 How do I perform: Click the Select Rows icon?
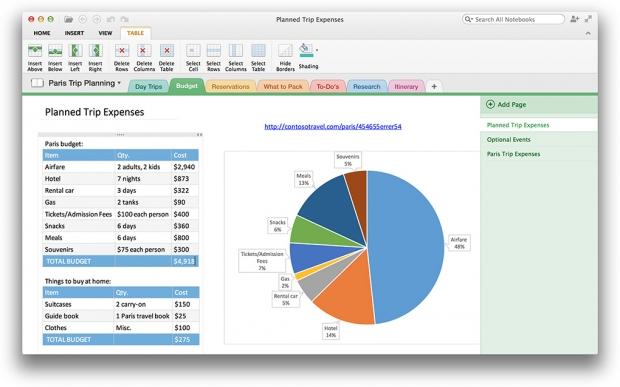point(214,58)
